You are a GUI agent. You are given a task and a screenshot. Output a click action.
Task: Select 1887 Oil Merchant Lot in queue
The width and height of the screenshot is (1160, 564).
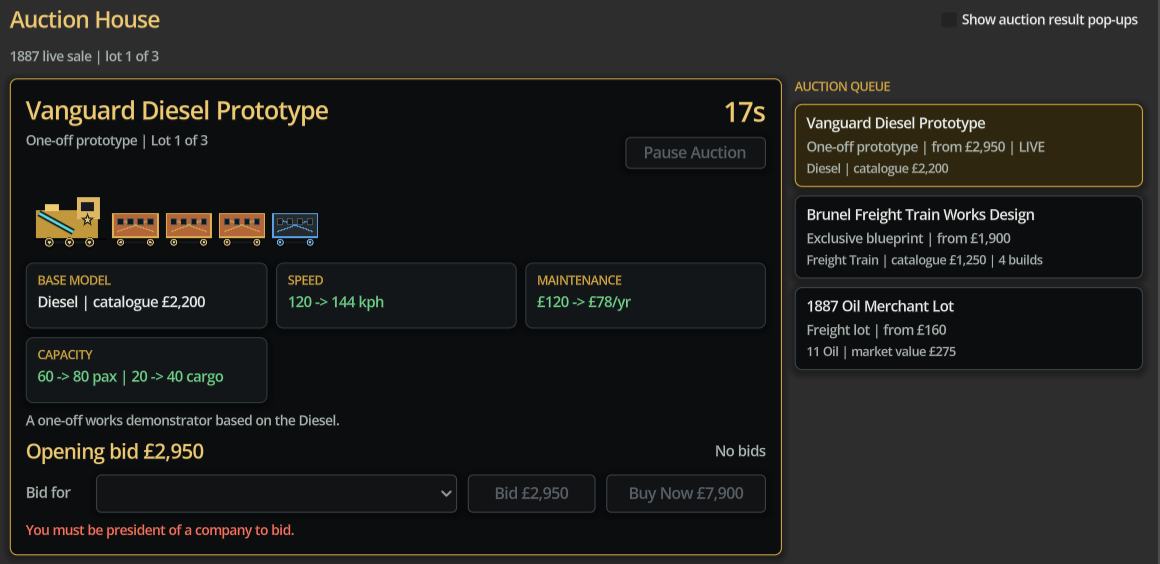pyautogui.click(x=968, y=329)
